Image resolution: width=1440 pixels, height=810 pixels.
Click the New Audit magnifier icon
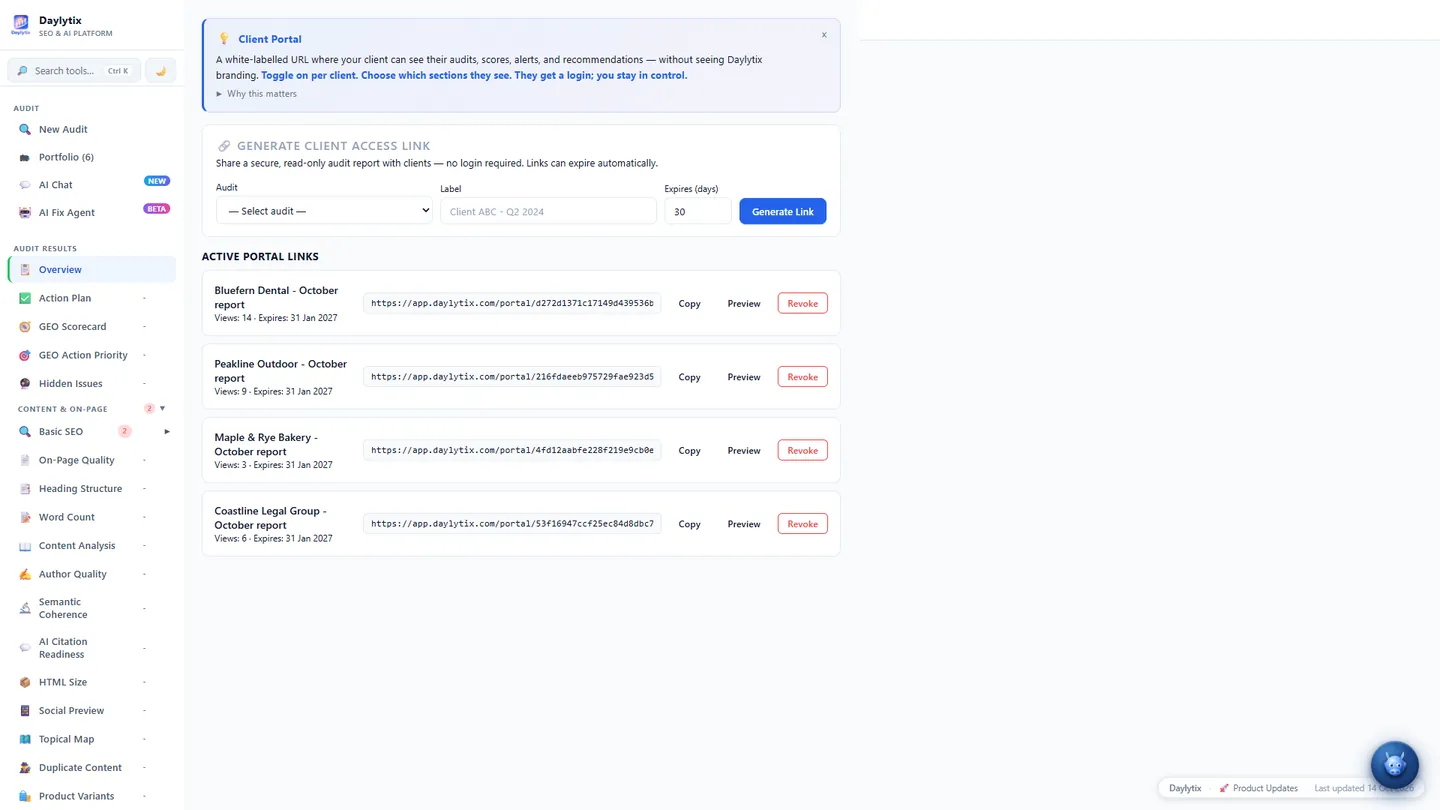click(x=25, y=130)
